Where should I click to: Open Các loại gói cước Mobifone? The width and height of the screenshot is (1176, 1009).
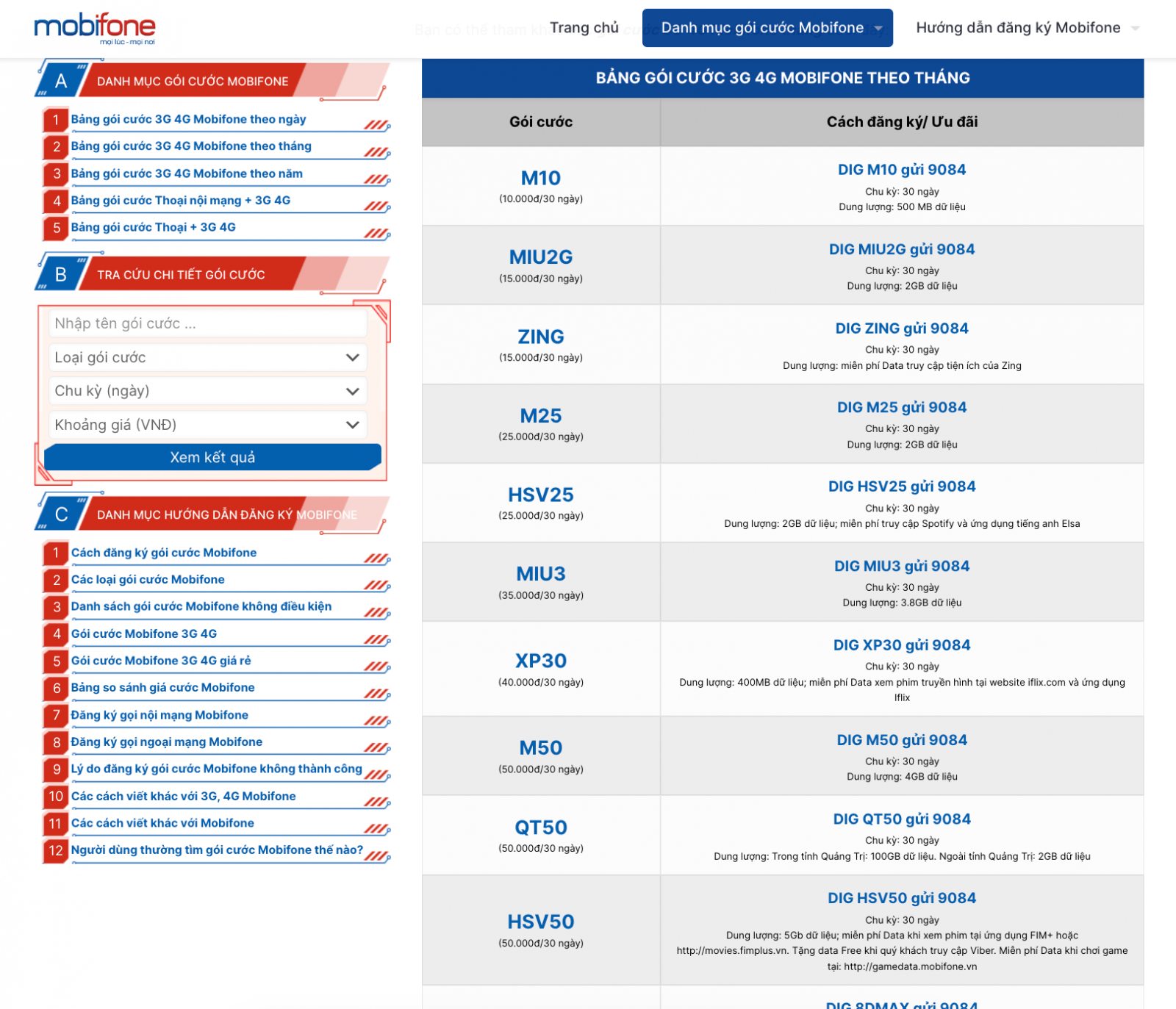point(148,579)
